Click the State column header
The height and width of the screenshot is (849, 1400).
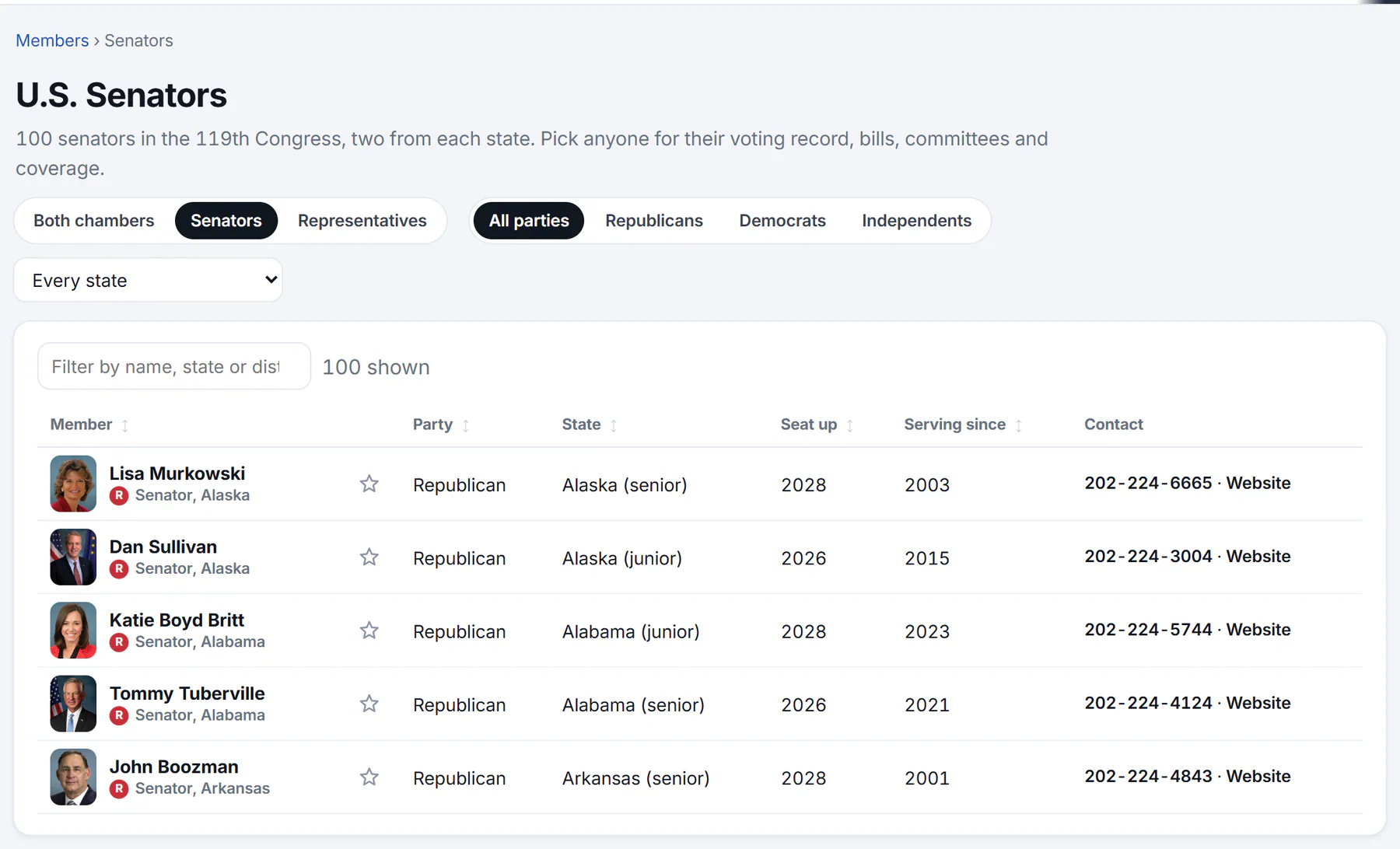582,424
